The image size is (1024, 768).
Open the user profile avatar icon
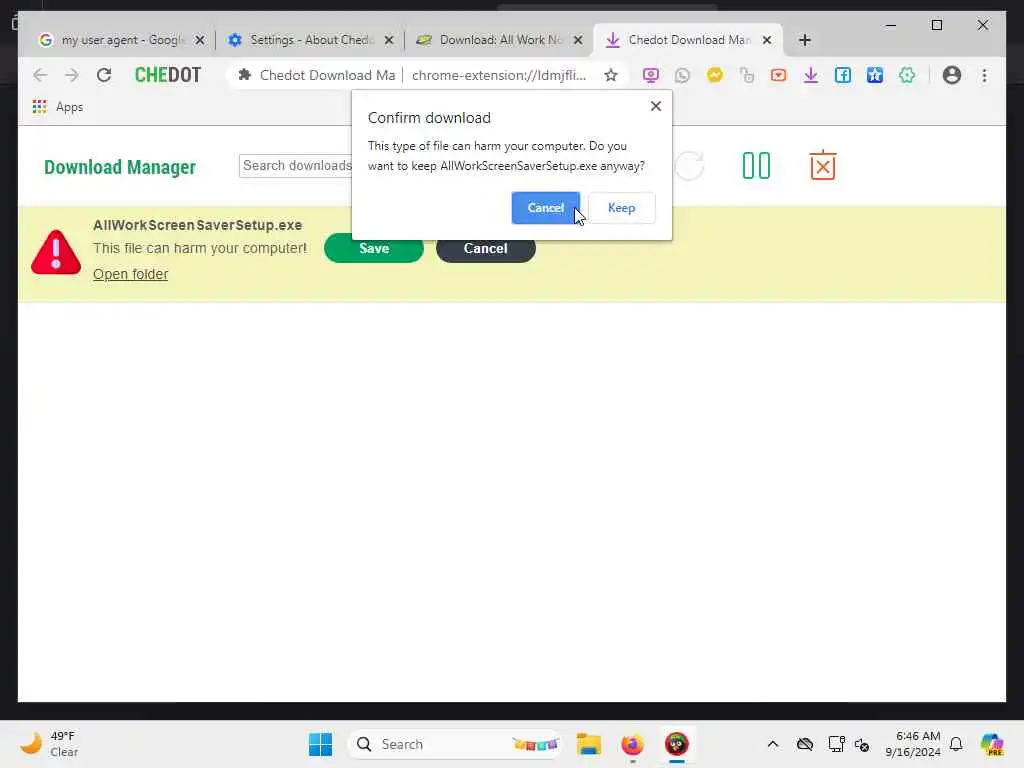pyautogui.click(x=952, y=75)
